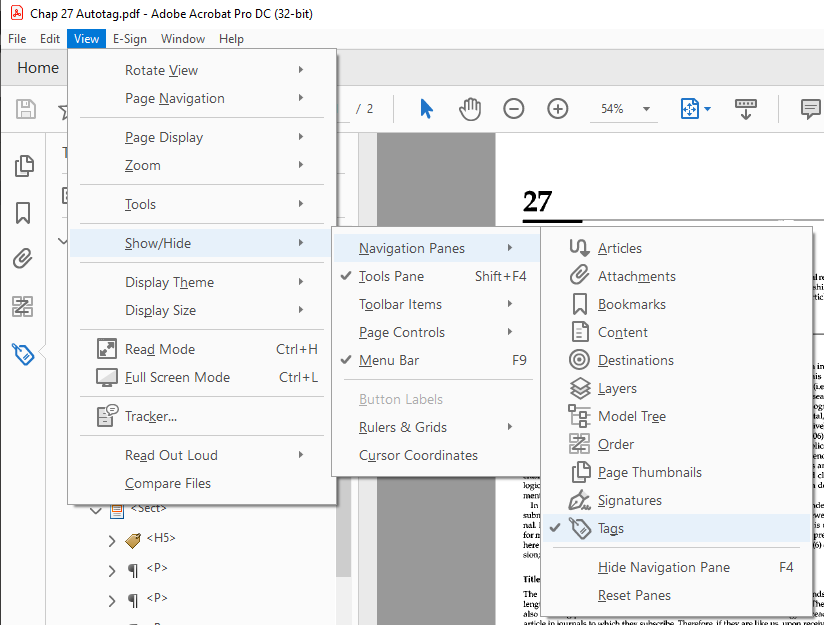The width and height of the screenshot is (824, 625).
Task: Show the Destinations pane
Action: (676, 360)
